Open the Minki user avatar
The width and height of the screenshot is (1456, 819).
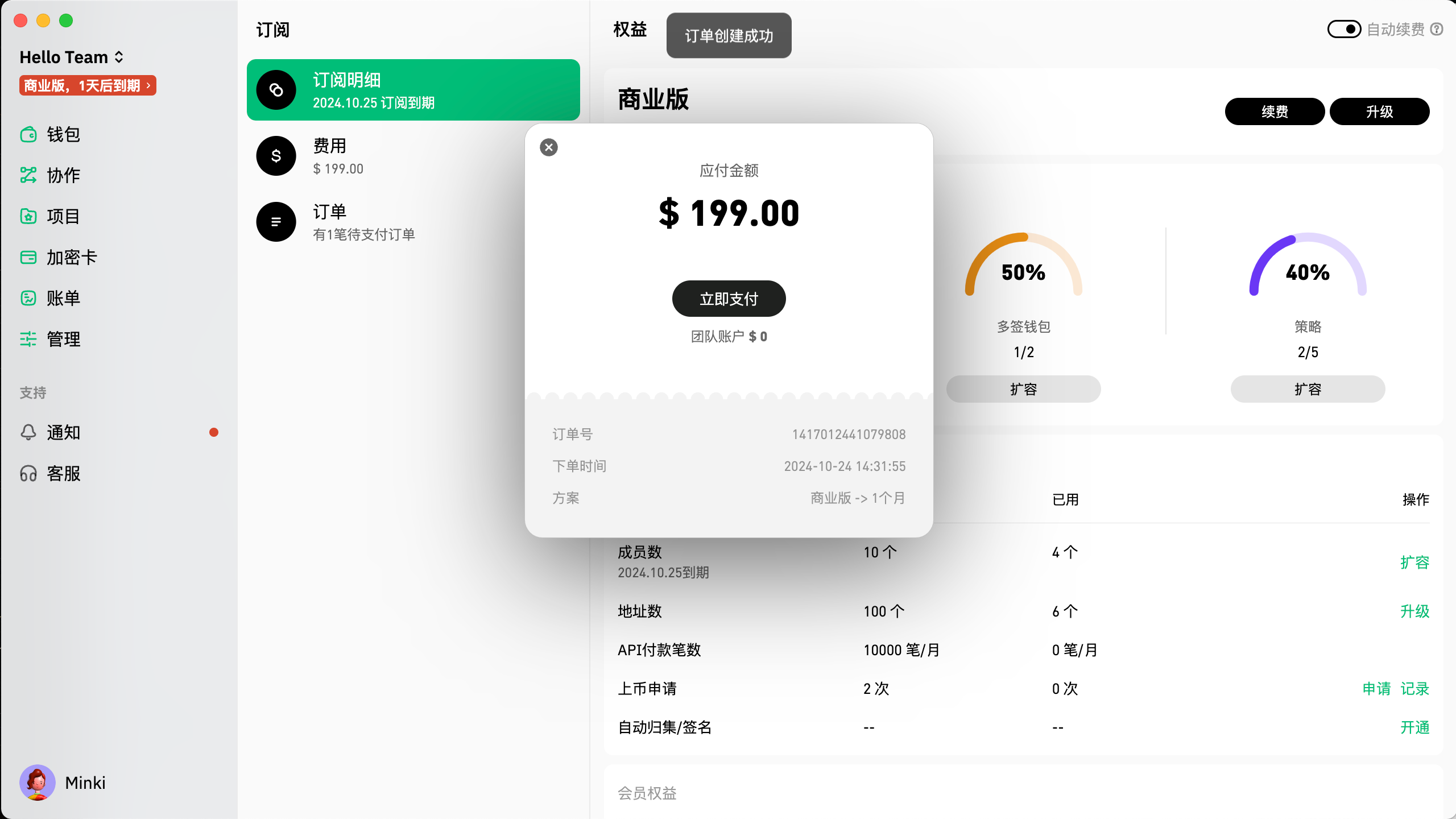click(38, 783)
